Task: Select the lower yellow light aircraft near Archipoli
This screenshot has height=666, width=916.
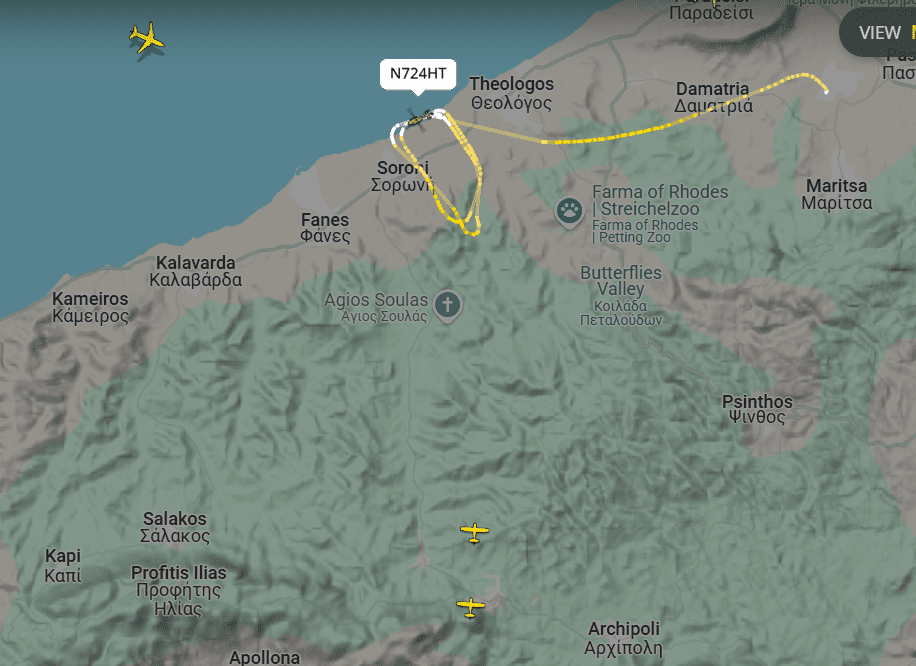Action: tap(470, 606)
